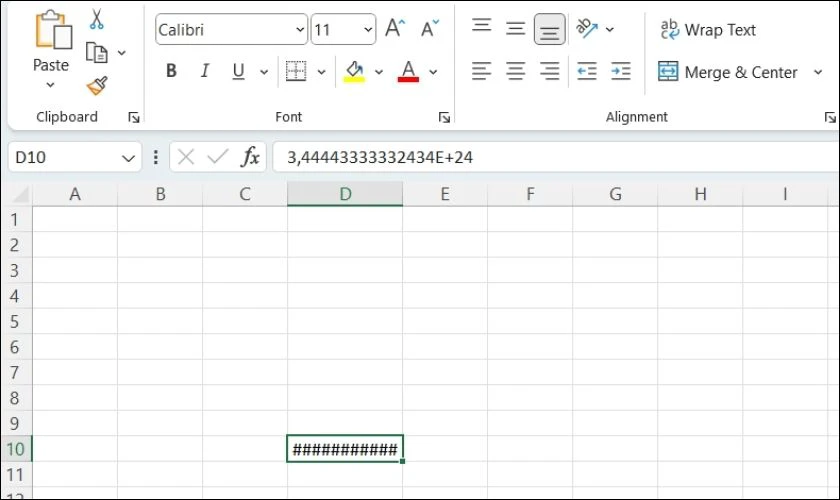Viewport: 840px width, 500px height.
Task: Select column G header
Action: 615,194
